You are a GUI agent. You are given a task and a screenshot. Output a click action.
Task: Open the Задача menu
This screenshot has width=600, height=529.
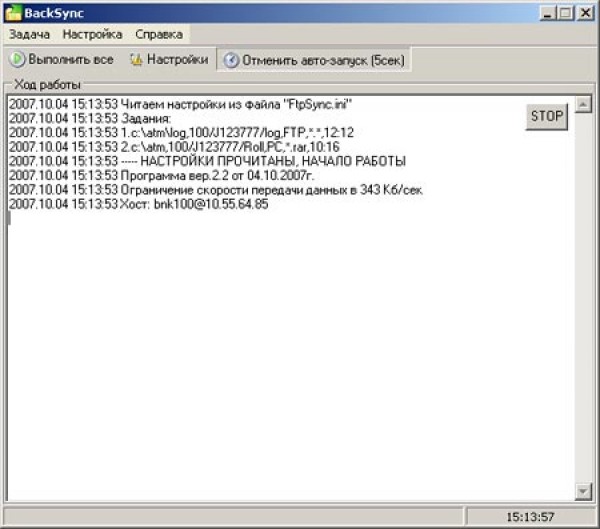coord(29,34)
